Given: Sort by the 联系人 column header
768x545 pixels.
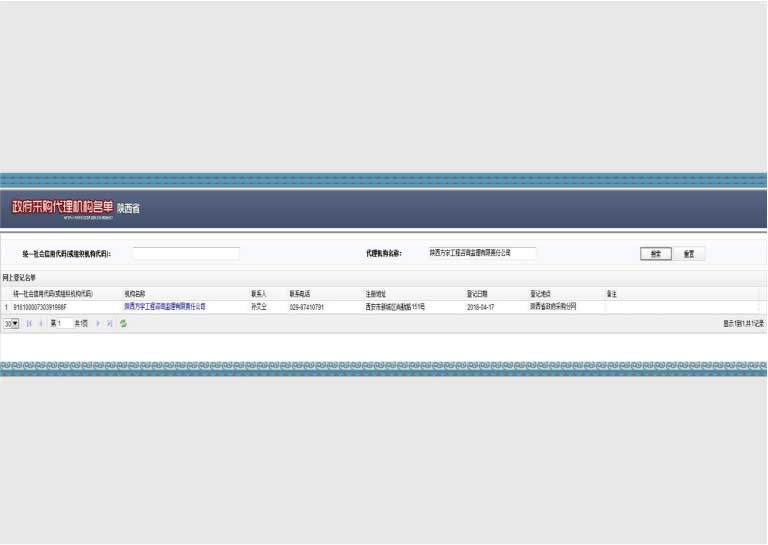Looking at the screenshot, I should [x=258, y=294].
